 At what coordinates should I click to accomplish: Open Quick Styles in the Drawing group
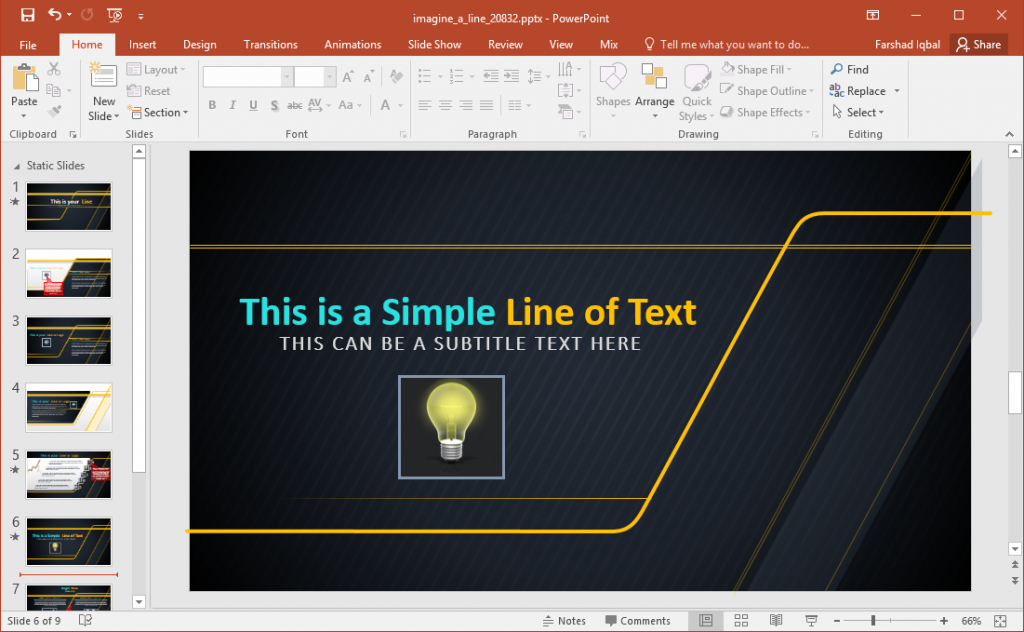point(696,89)
